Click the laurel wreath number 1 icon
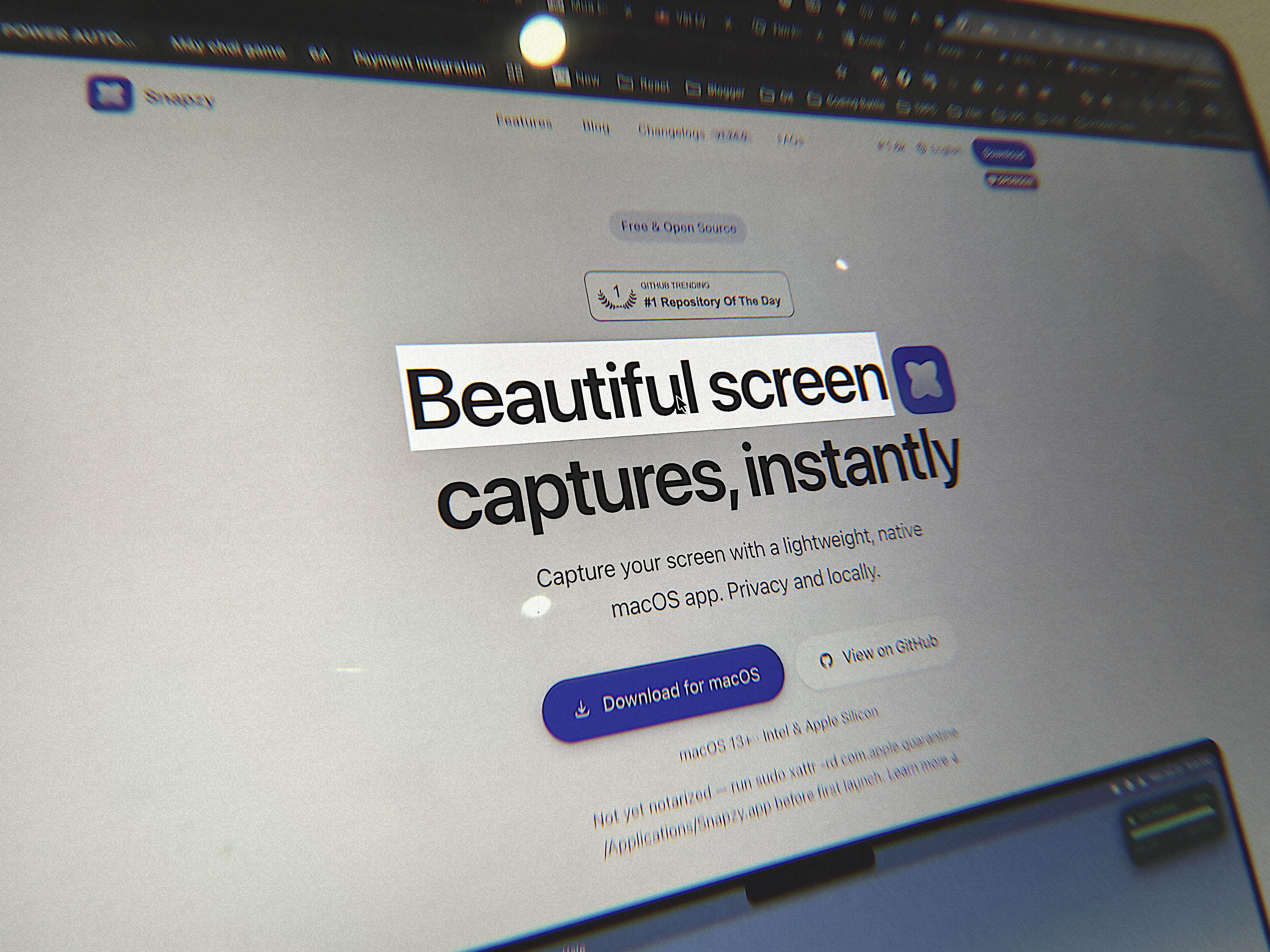This screenshot has height=952, width=1270. click(617, 297)
